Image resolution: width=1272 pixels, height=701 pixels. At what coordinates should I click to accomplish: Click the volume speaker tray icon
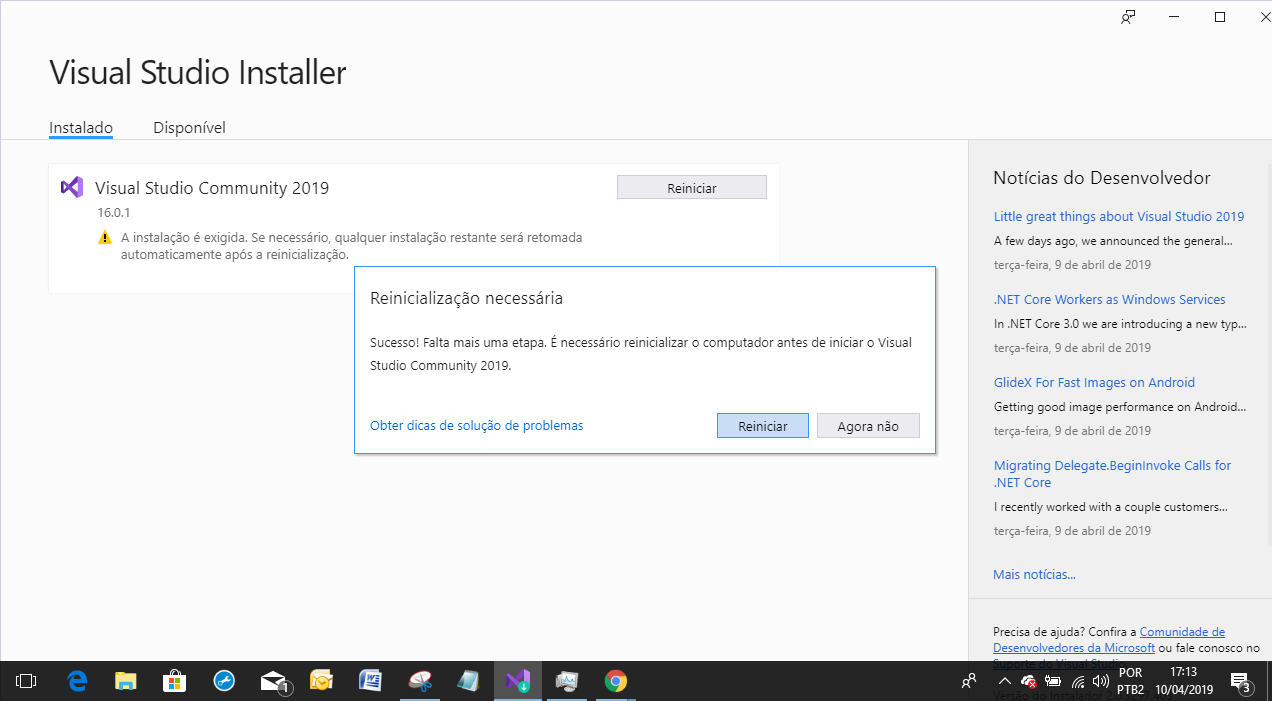point(1101,681)
